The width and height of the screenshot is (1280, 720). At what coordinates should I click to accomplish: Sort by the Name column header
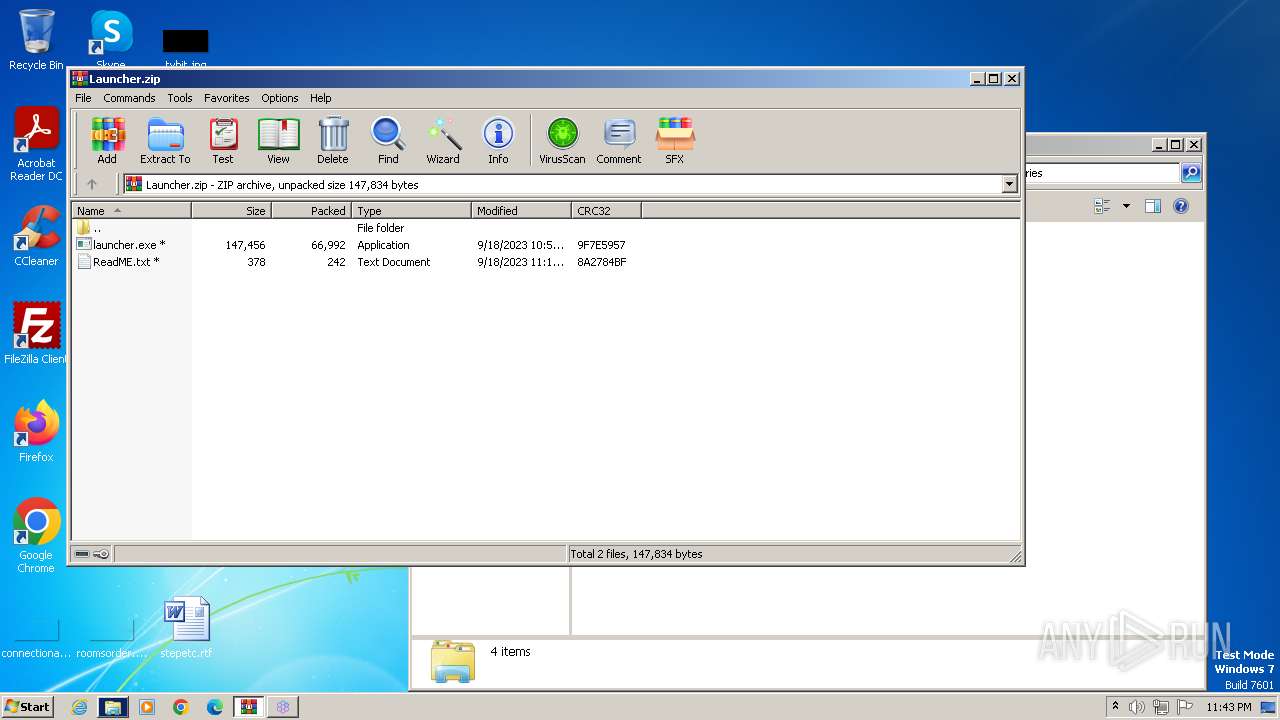click(x=131, y=211)
